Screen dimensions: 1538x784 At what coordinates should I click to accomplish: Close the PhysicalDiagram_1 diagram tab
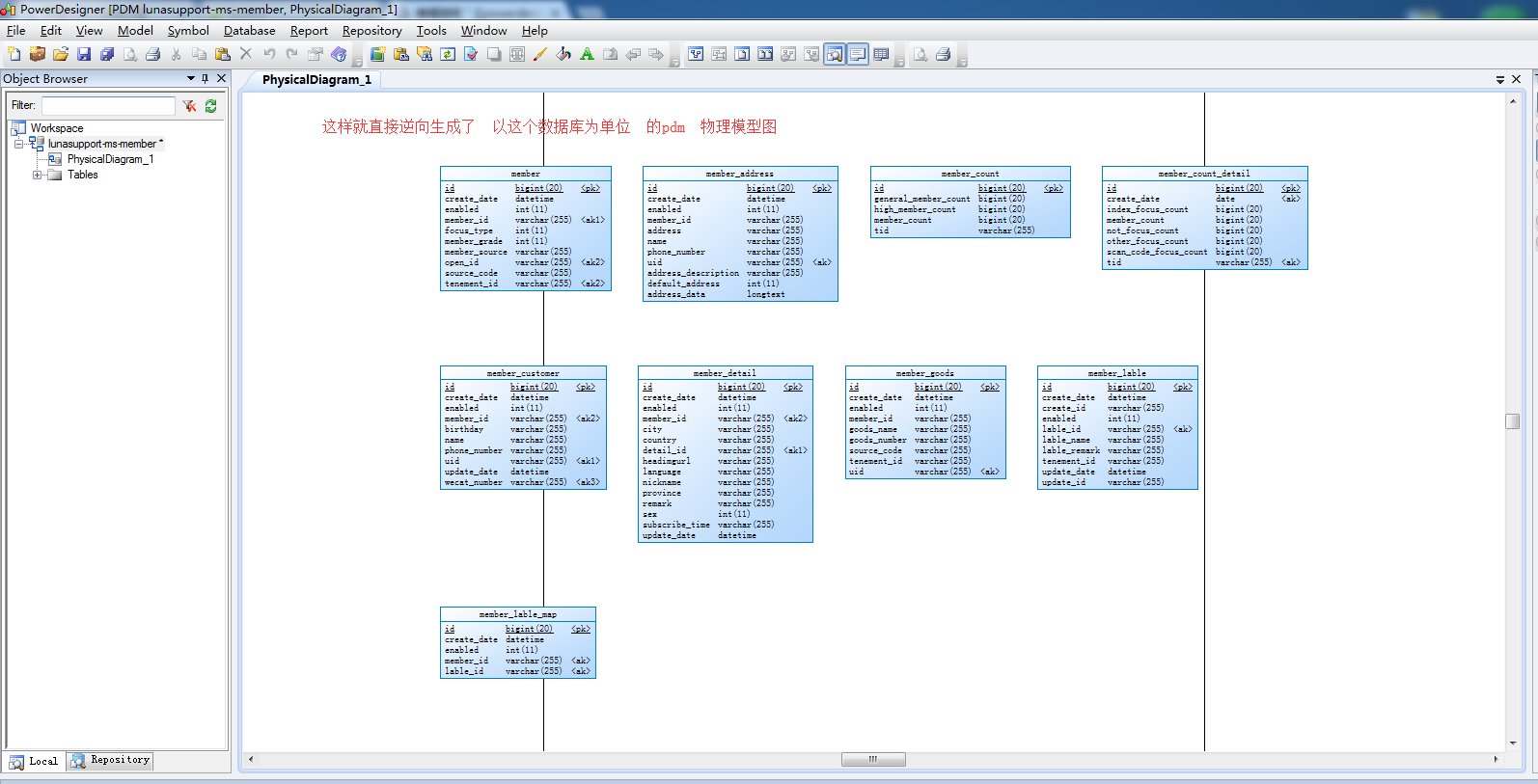tap(1517, 79)
